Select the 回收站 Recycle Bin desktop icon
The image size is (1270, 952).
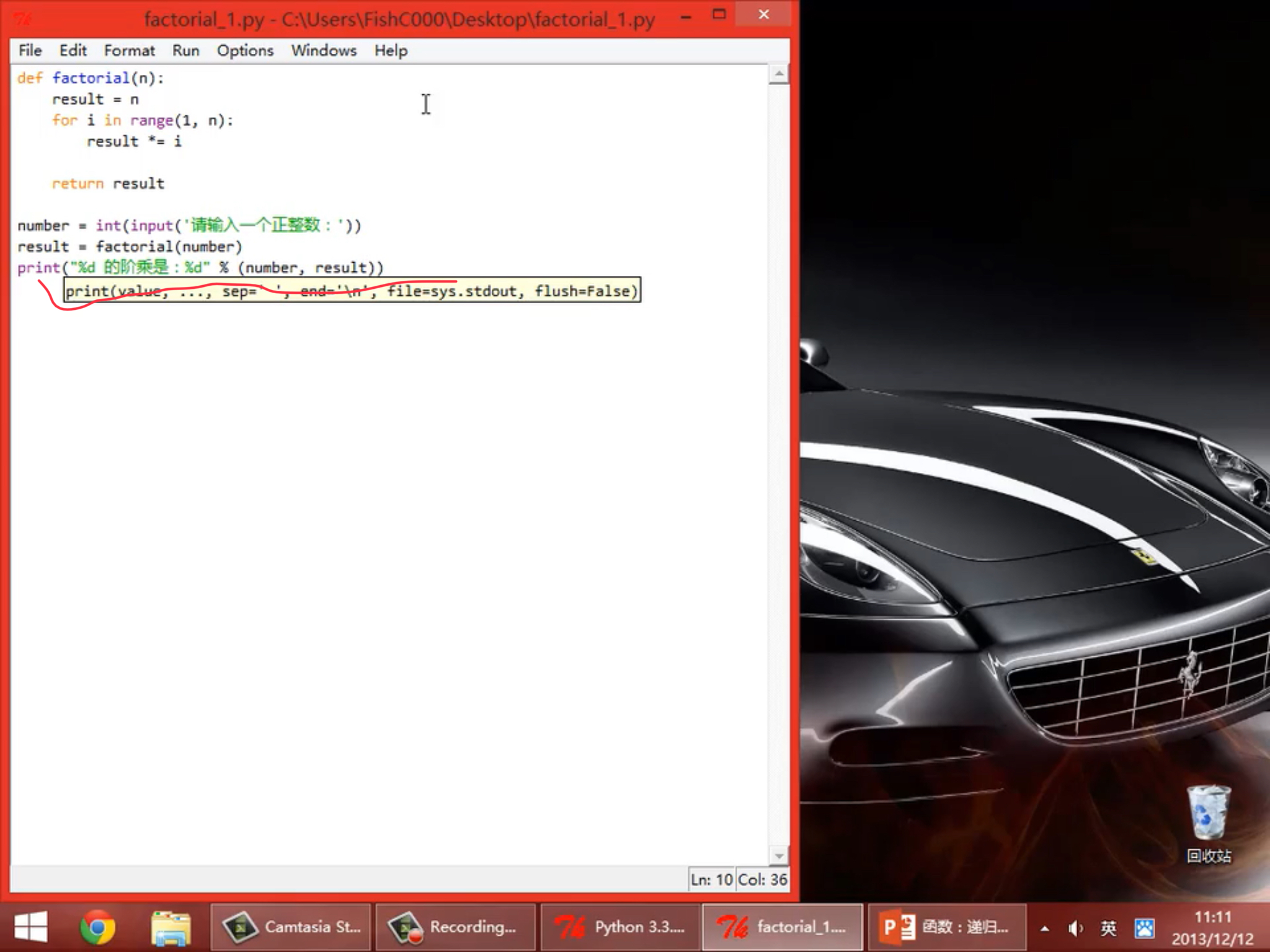pos(1209,824)
